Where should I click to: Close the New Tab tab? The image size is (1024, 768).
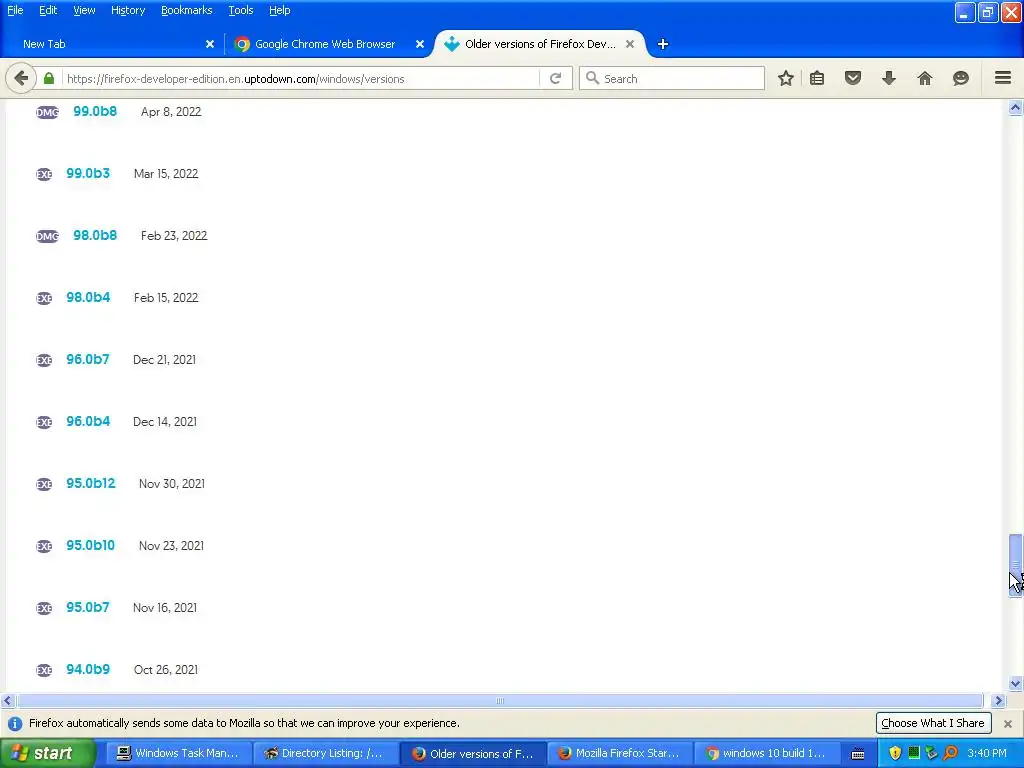point(210,44)
